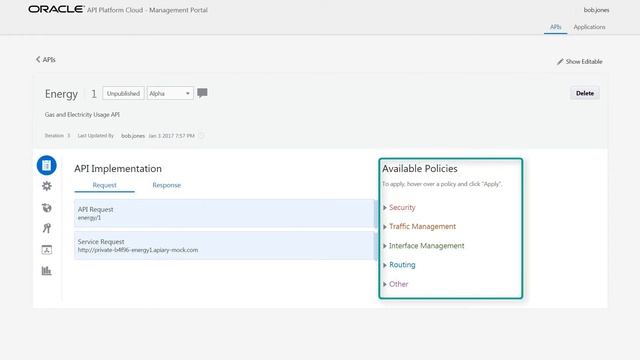Click the comment speech bubble icon

click(x=202, y=93)
